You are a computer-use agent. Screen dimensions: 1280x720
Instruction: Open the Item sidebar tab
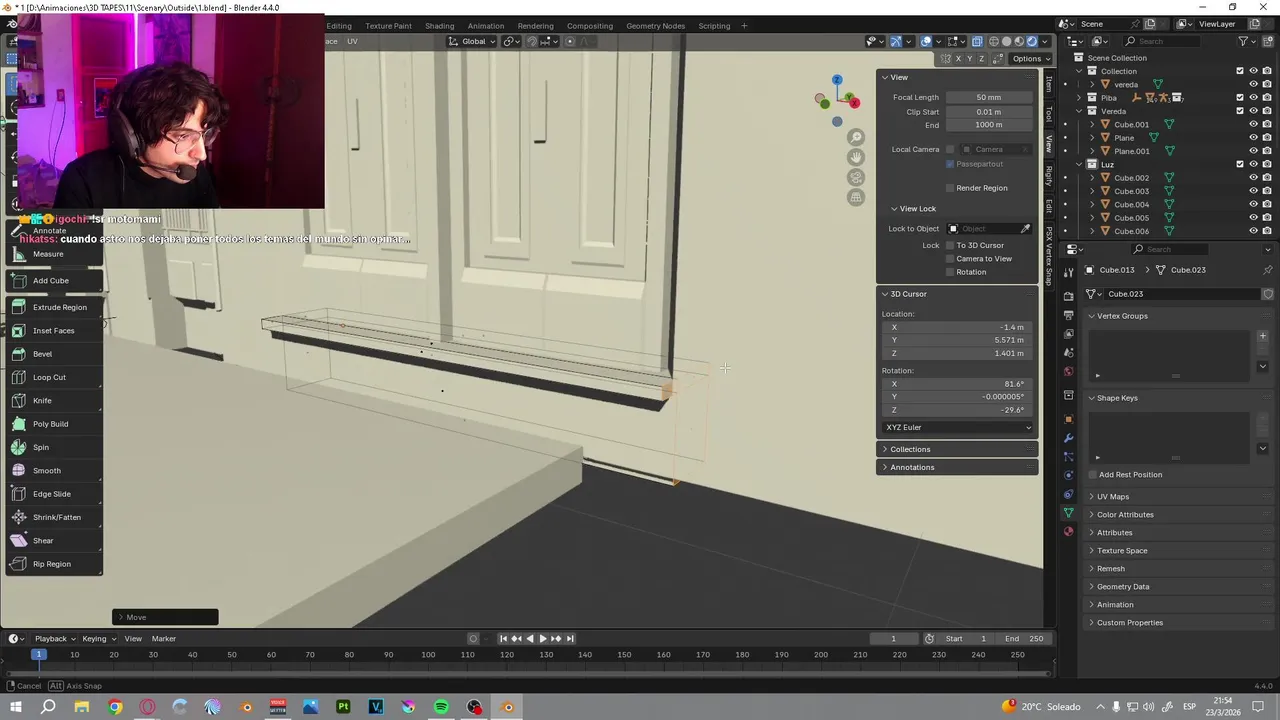1049,84
